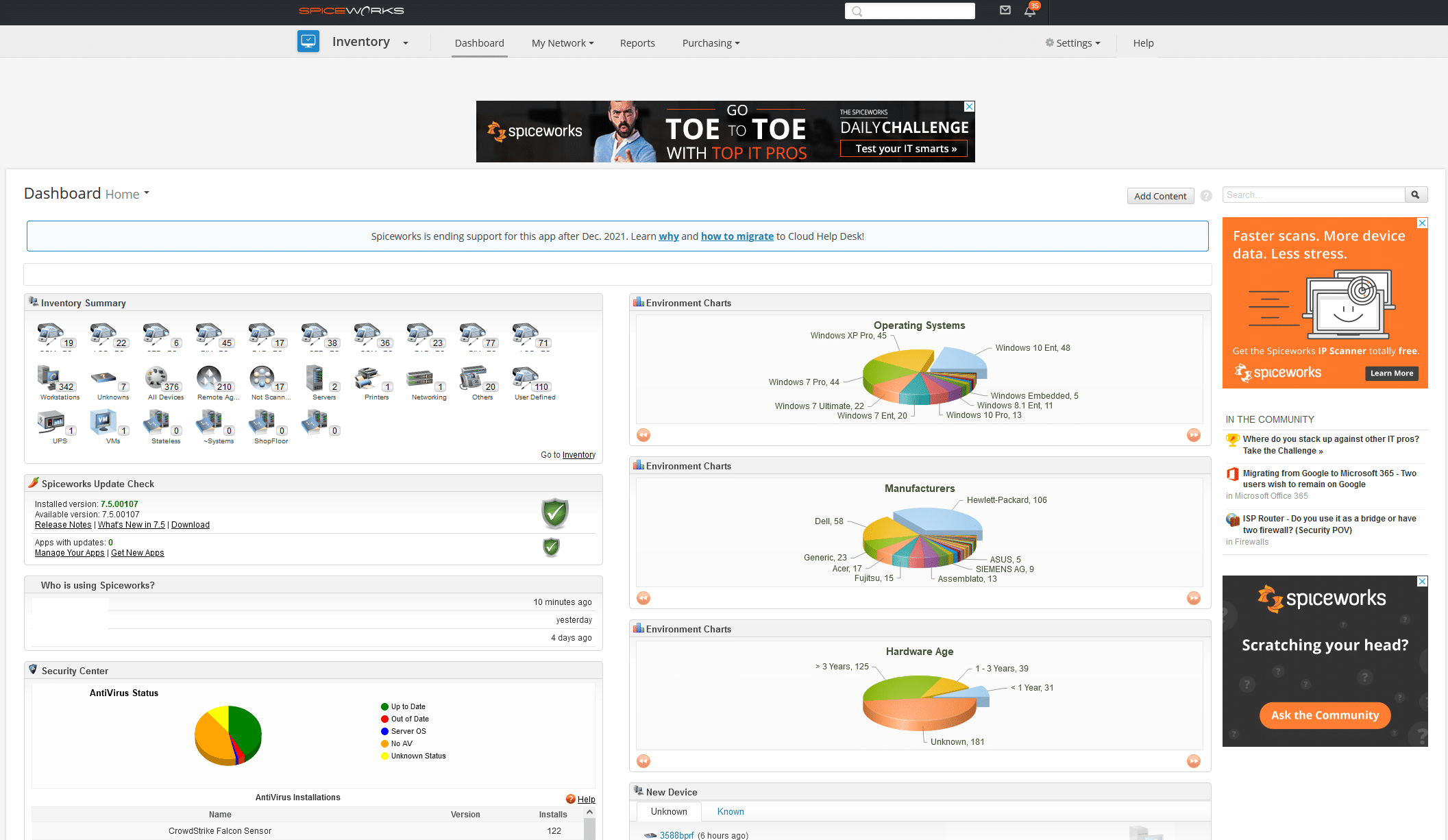Open the Reports tab

[x=637, y=43]
